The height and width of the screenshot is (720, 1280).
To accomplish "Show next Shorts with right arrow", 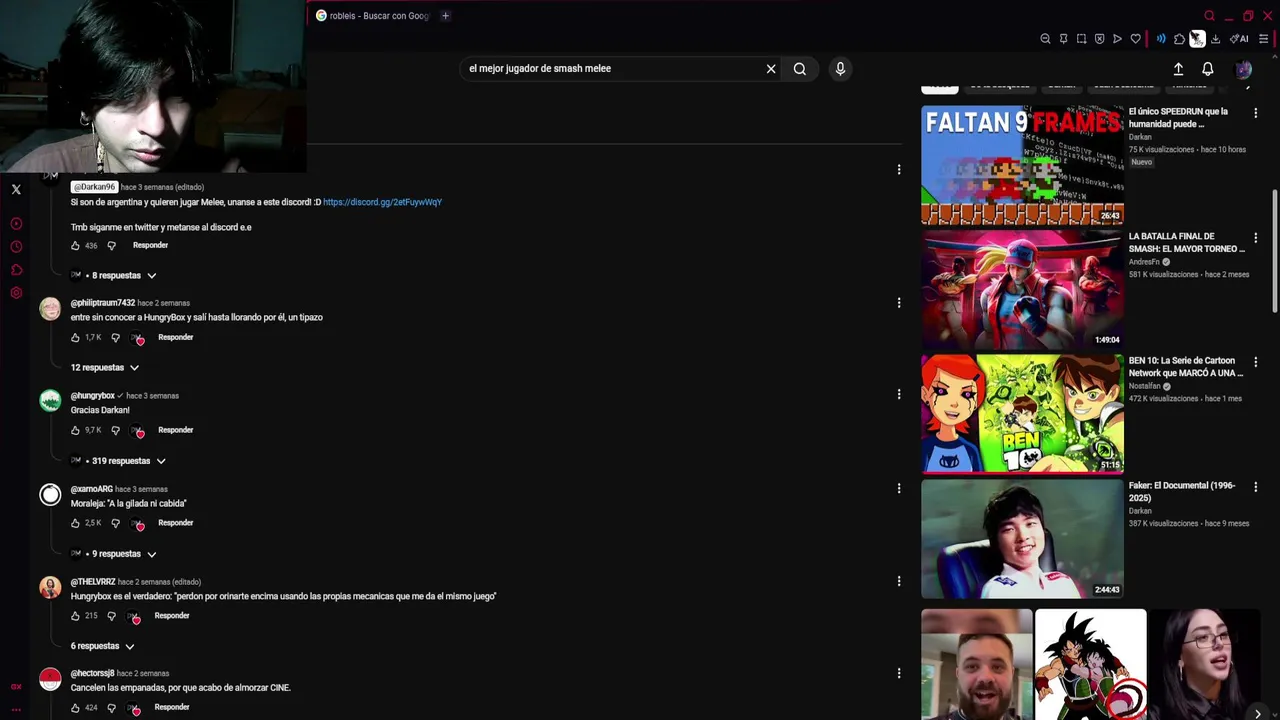I will [1257, 713].
